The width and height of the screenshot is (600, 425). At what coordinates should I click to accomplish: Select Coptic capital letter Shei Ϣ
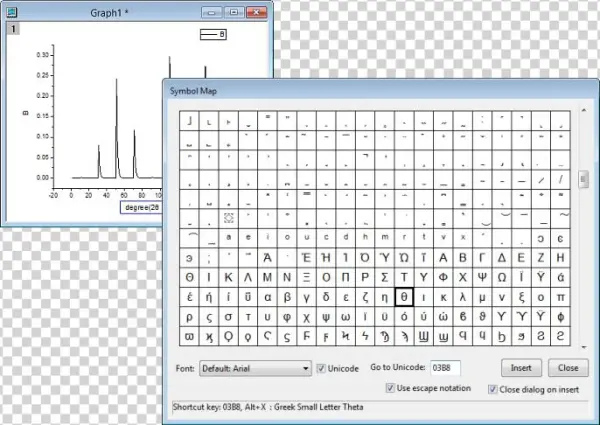tap(424, 336)
